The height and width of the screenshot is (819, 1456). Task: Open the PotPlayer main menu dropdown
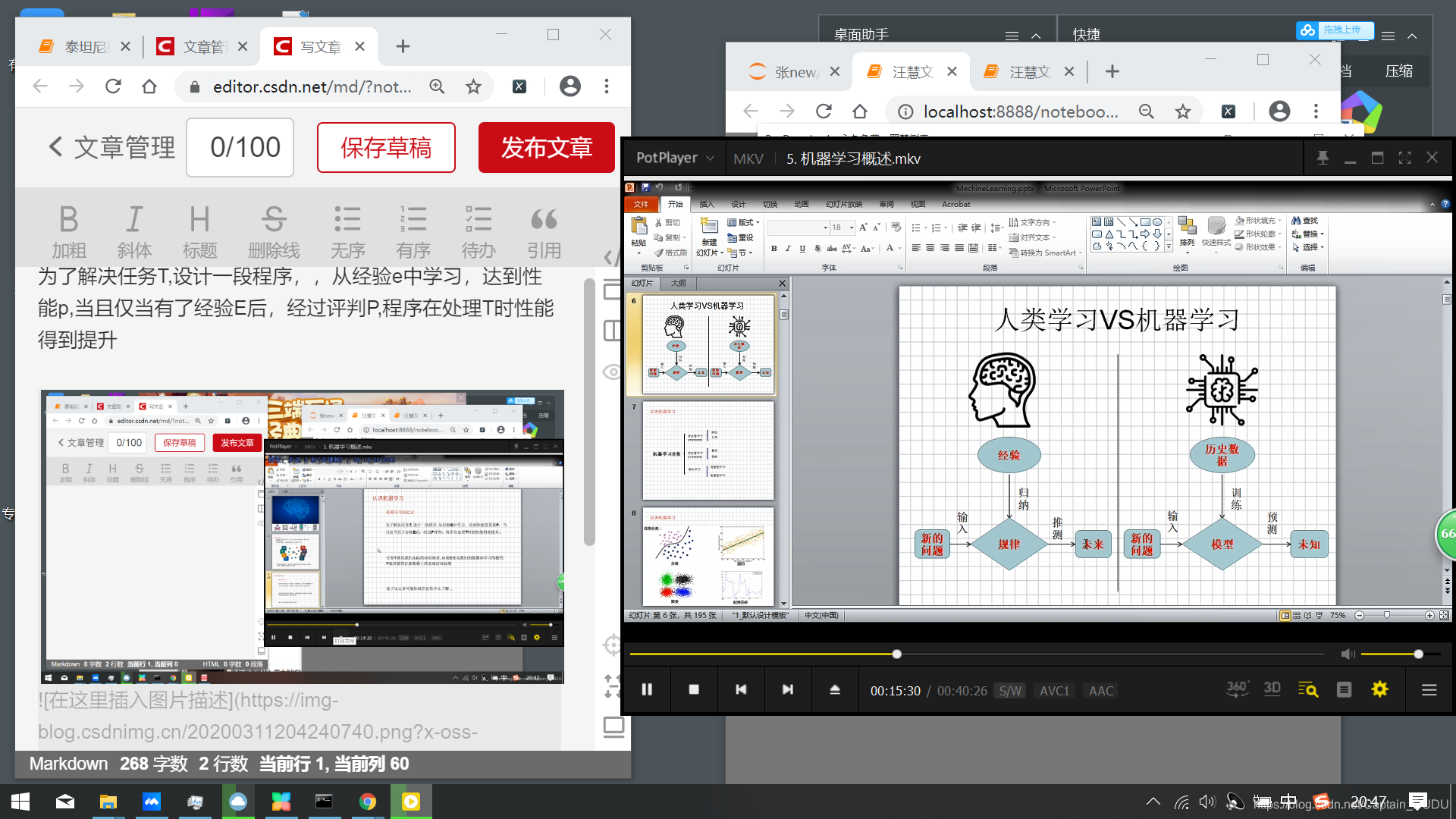674,158
